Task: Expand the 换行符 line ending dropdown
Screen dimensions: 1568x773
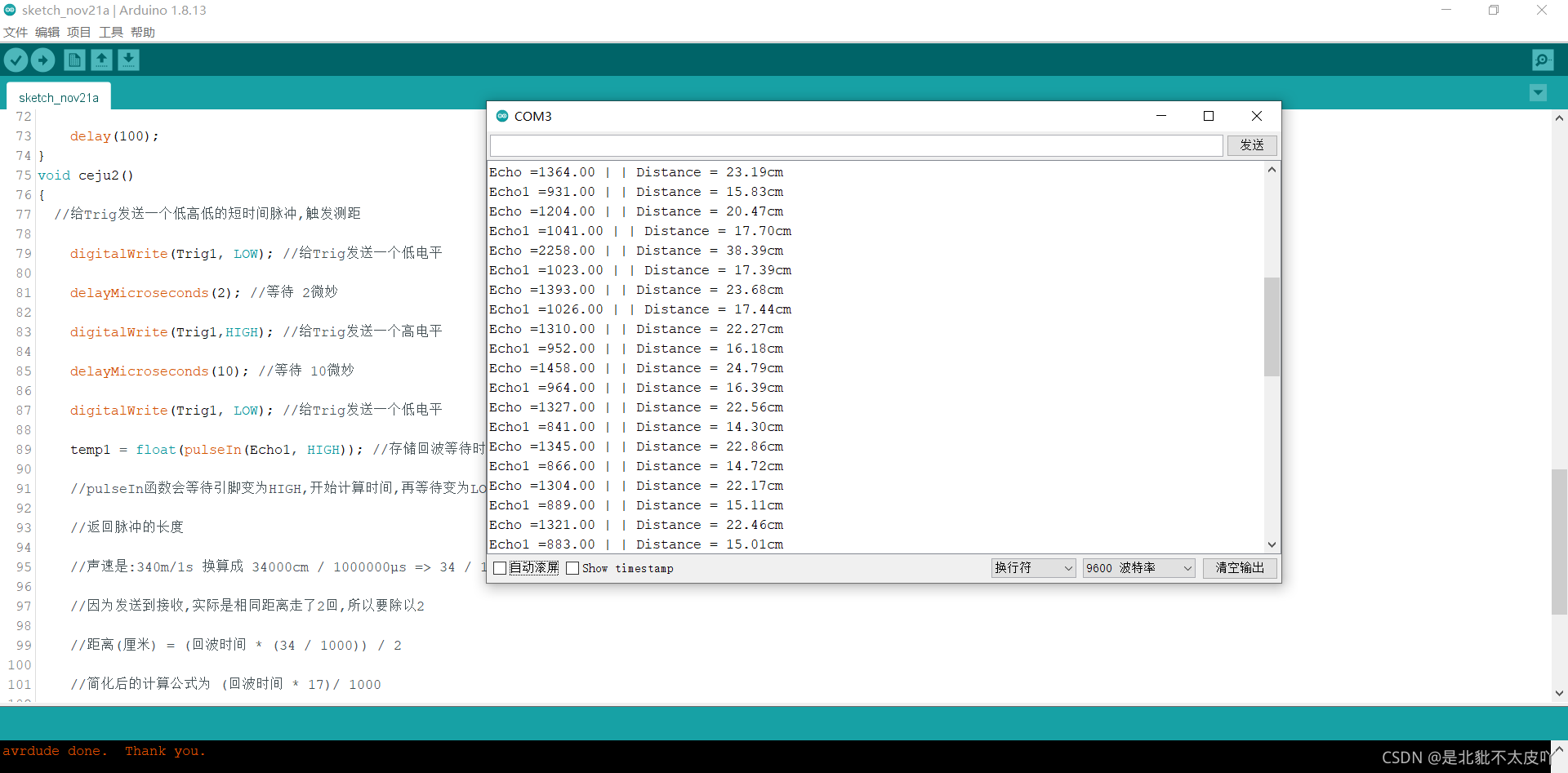Action: pyautogui.click(x=1033, y=568)
